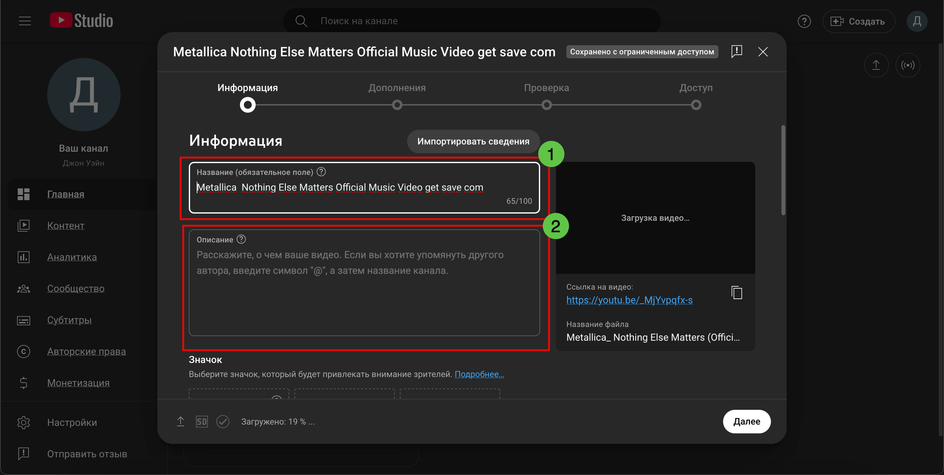Go to YouTube Studio logo home
944x475 pixels.
pos(81,20)
